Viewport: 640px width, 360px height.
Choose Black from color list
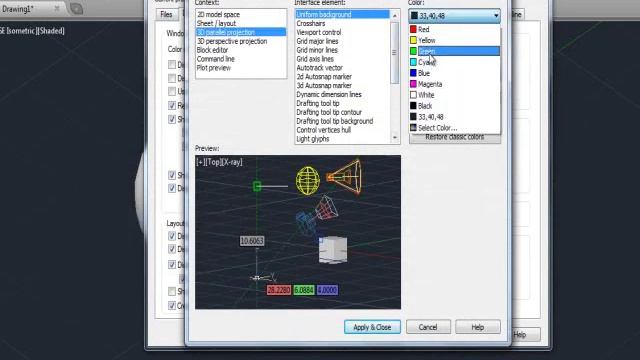454,106
